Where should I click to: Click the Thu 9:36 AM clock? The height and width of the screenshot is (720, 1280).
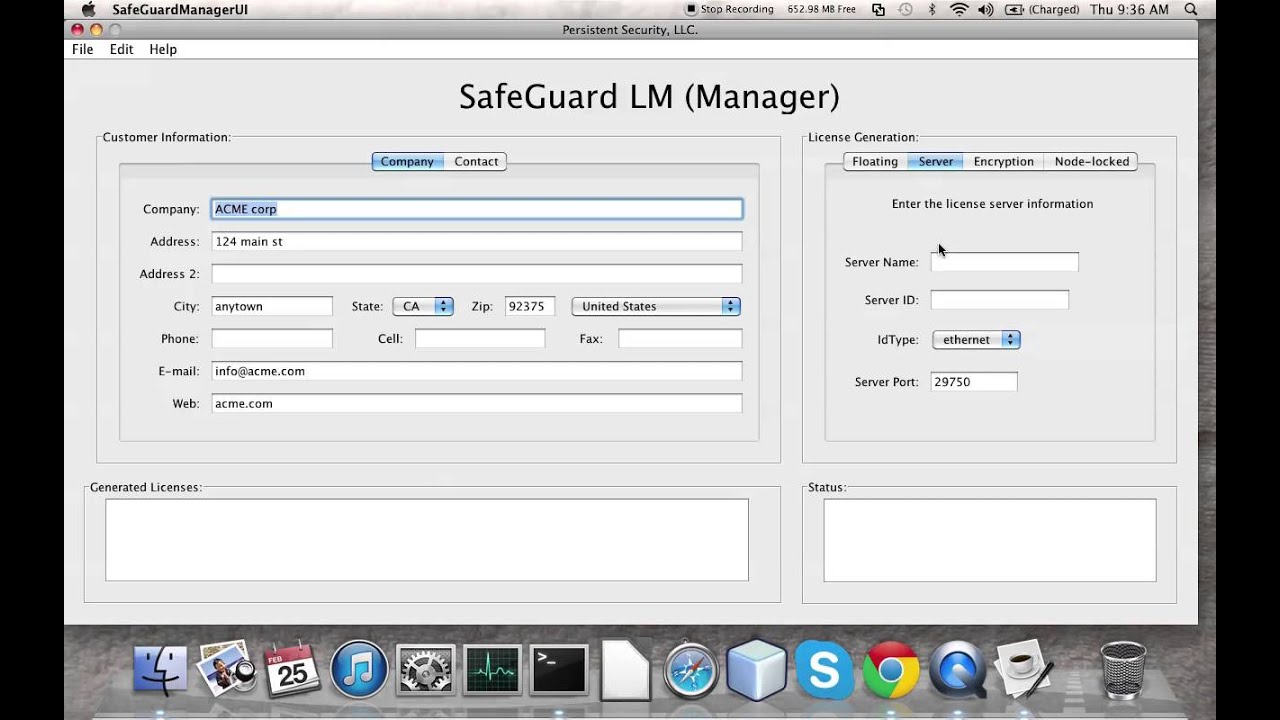1129,9
